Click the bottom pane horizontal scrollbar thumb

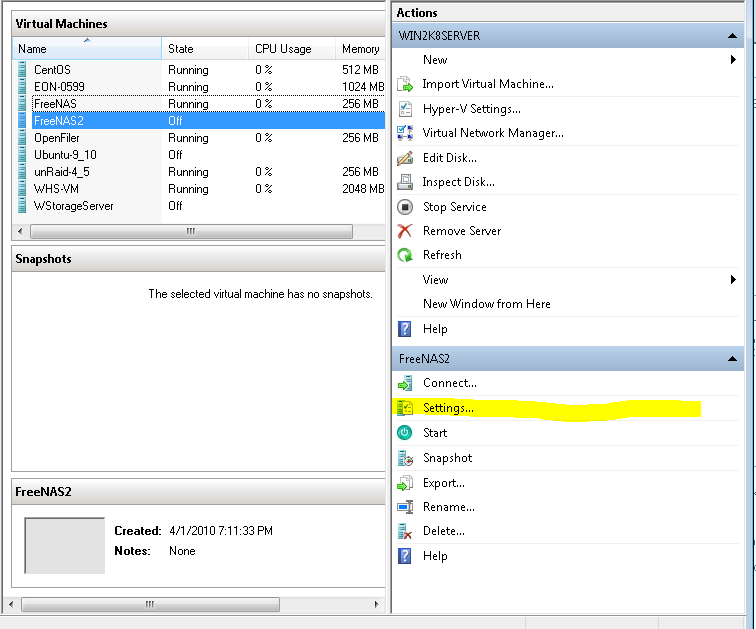pos(150,604)
